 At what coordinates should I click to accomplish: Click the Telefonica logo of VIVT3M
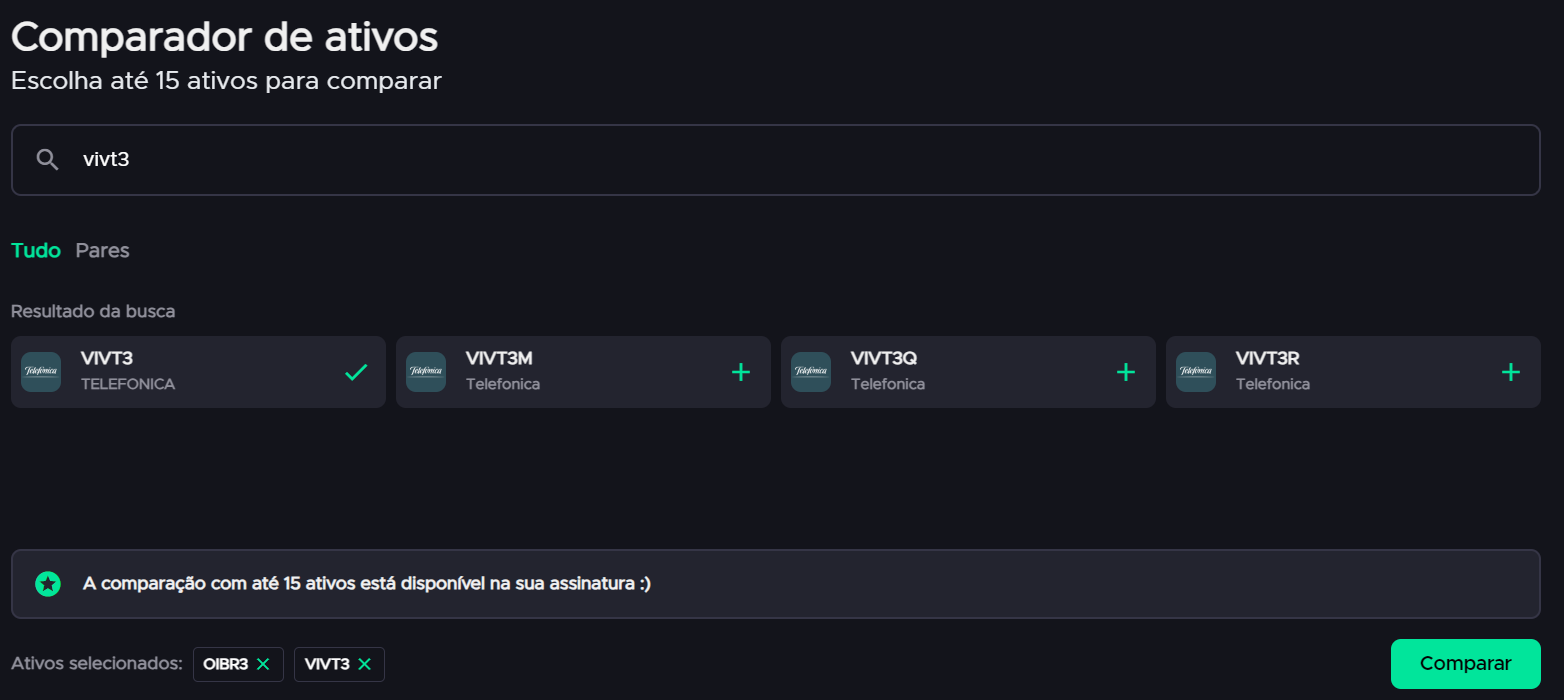(x=426, y=372)
